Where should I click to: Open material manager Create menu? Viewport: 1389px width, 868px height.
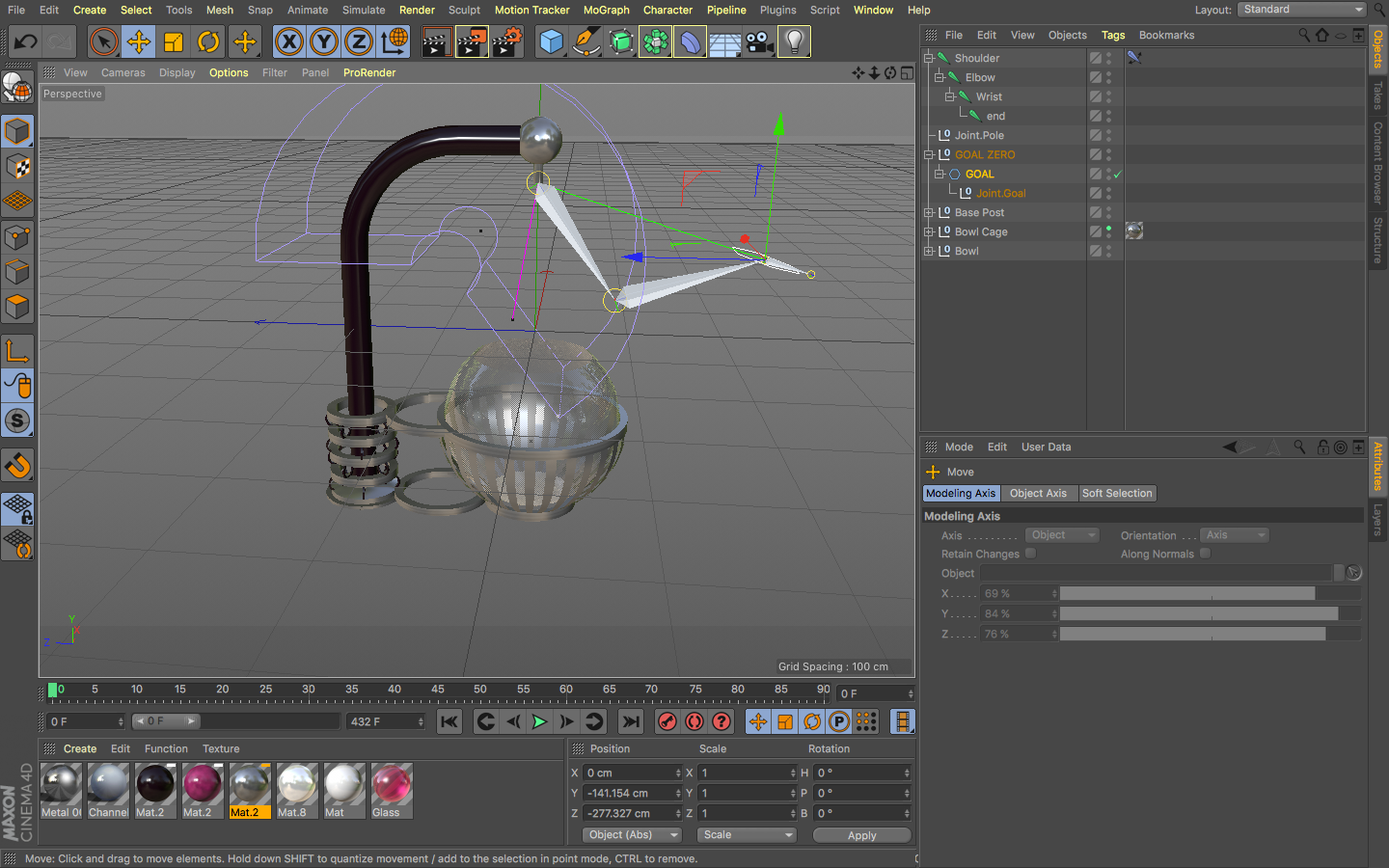pyautogui.click(x=80, y=748)
